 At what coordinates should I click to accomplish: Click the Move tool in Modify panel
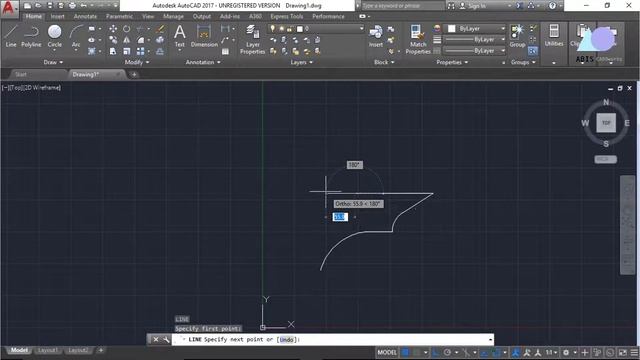[x=113, y=29]
